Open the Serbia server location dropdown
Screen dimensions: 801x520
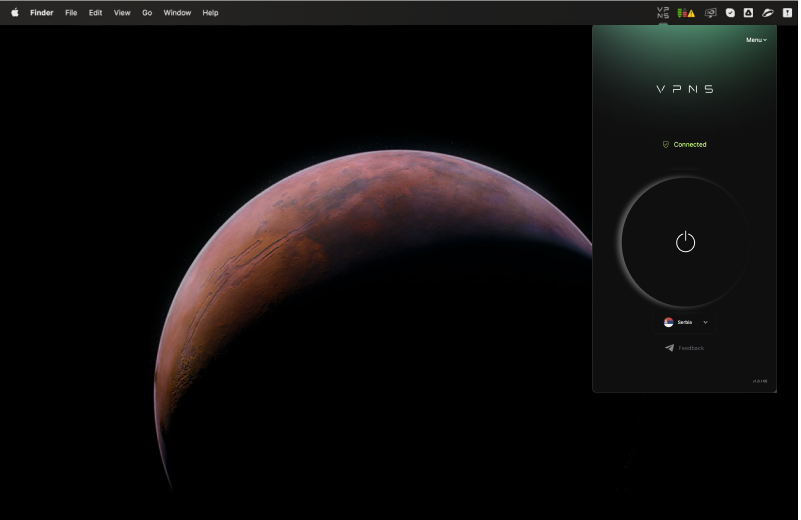tap(686, 322)
